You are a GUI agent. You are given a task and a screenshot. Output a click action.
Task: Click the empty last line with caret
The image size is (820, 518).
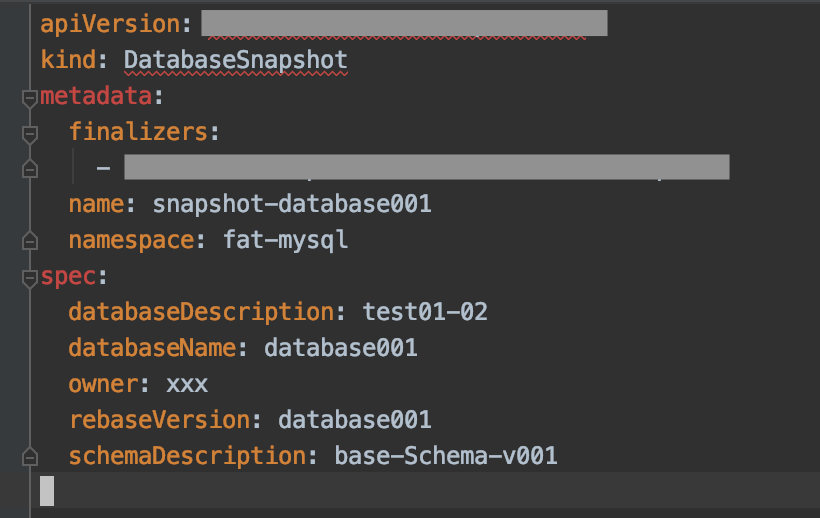425,491
